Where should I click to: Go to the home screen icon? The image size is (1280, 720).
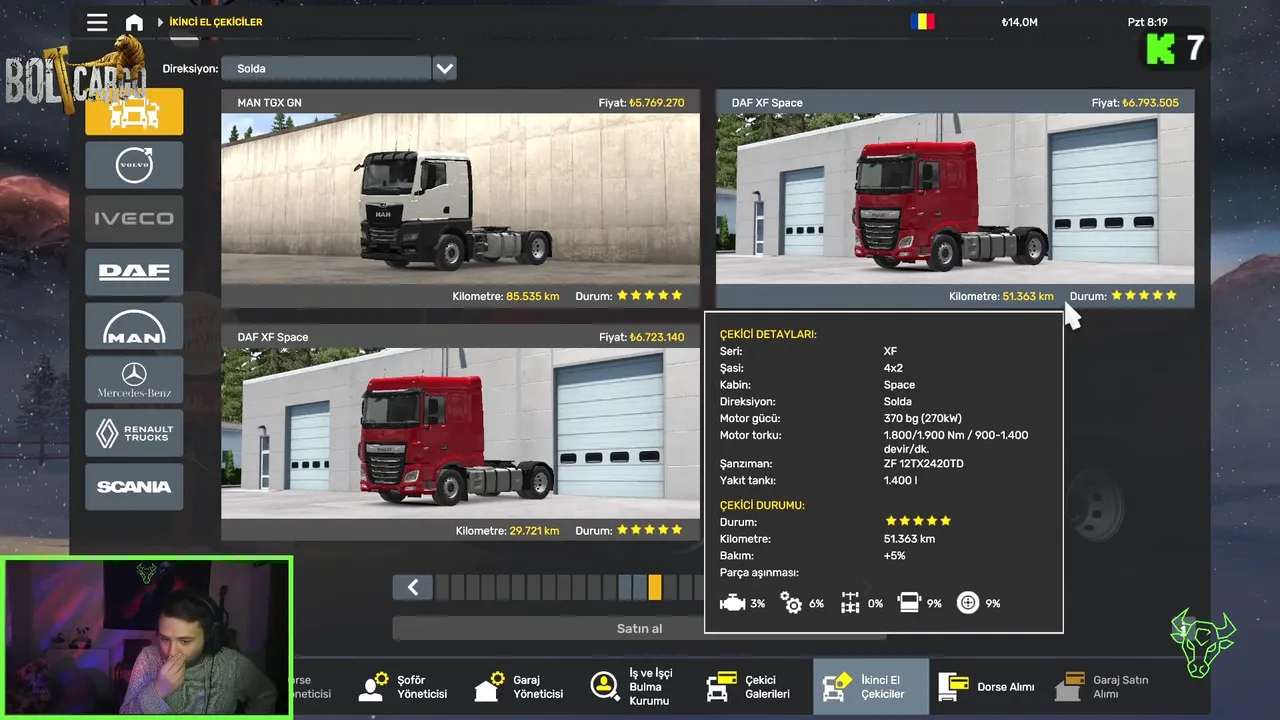click(134, 22)
